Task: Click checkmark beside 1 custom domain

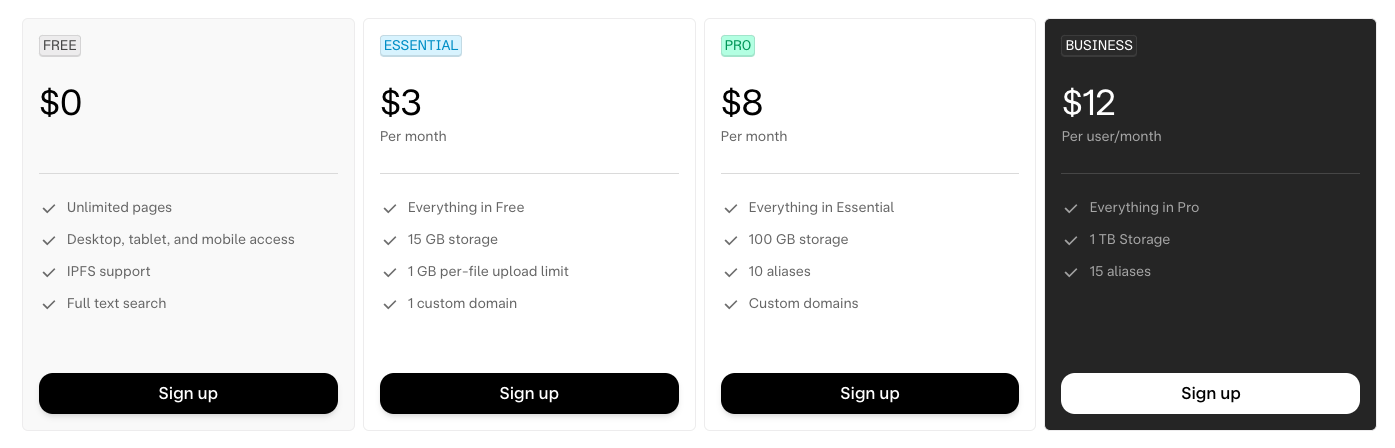Action: click(390, 304)
